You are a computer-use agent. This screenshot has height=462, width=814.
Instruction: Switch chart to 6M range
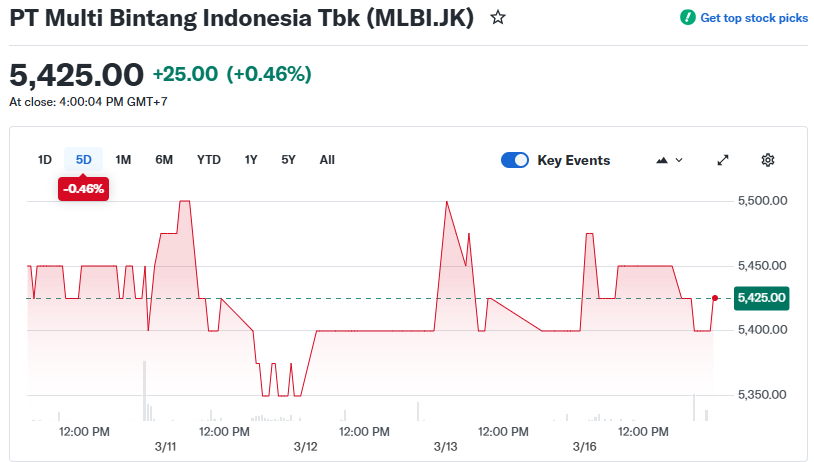pyautogui.click(x=164, y=160)
